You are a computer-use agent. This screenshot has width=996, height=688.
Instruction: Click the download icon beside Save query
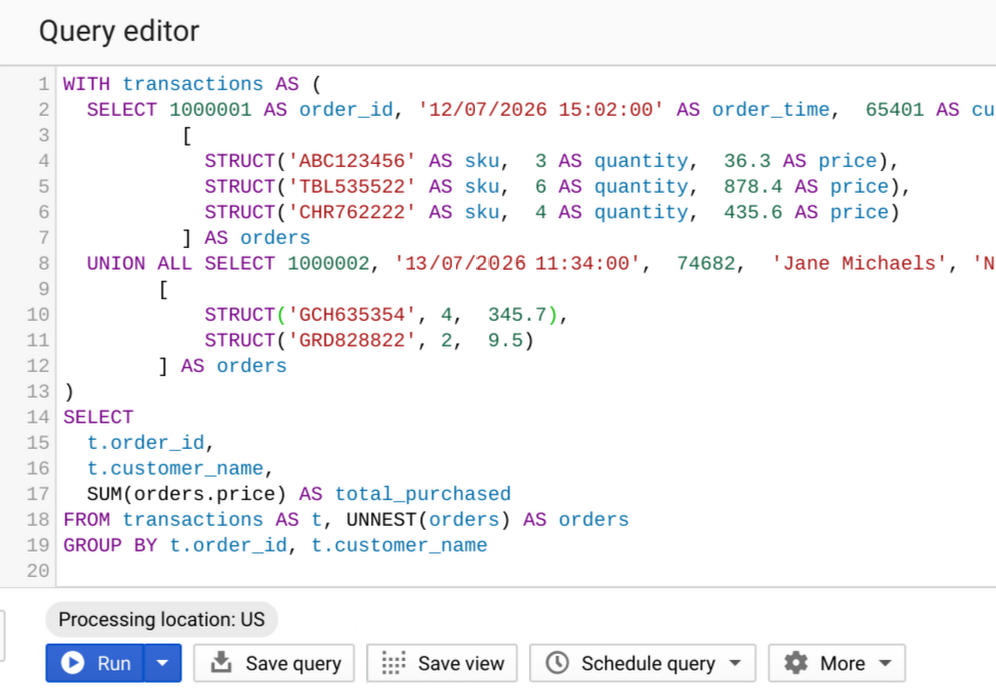[221, 662]
